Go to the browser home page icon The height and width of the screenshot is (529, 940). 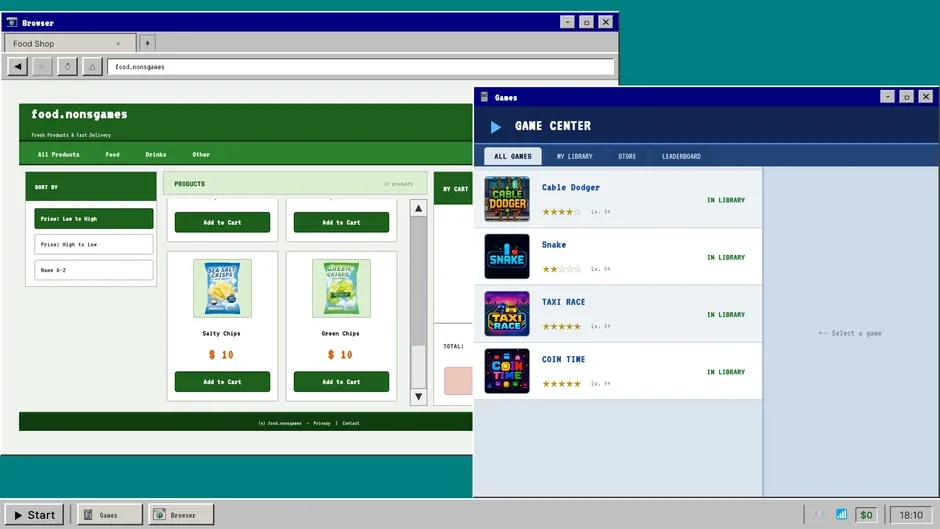click(x=92, y=67)
